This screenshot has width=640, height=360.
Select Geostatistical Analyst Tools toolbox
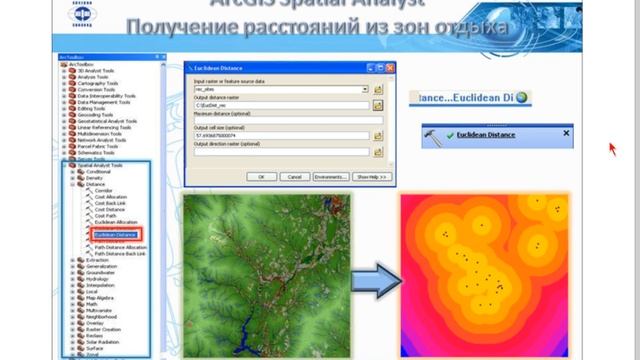pos(107,121)
